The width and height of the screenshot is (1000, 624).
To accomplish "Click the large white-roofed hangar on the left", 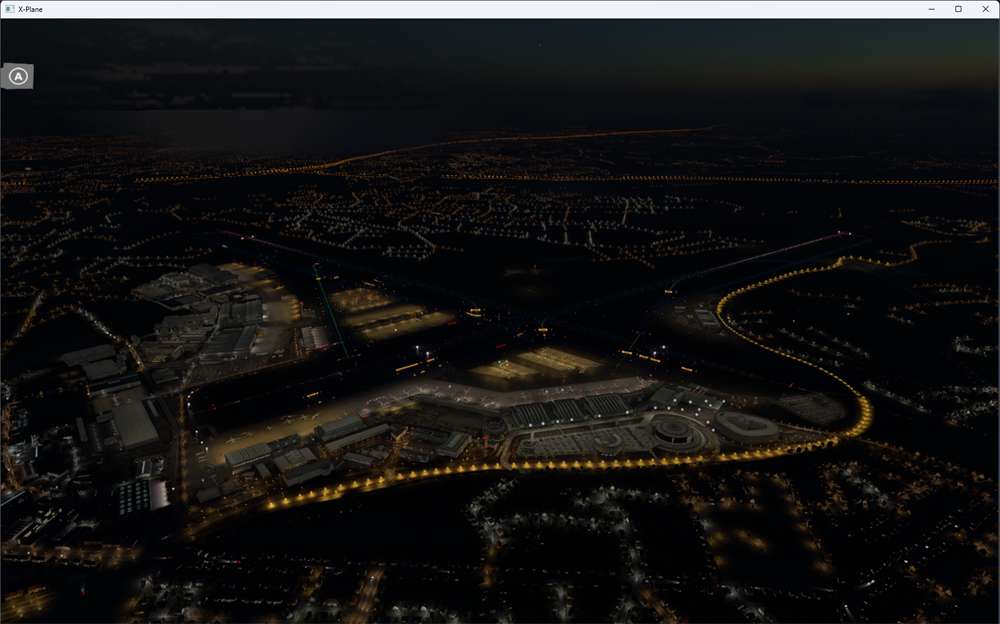I will 135,424.
